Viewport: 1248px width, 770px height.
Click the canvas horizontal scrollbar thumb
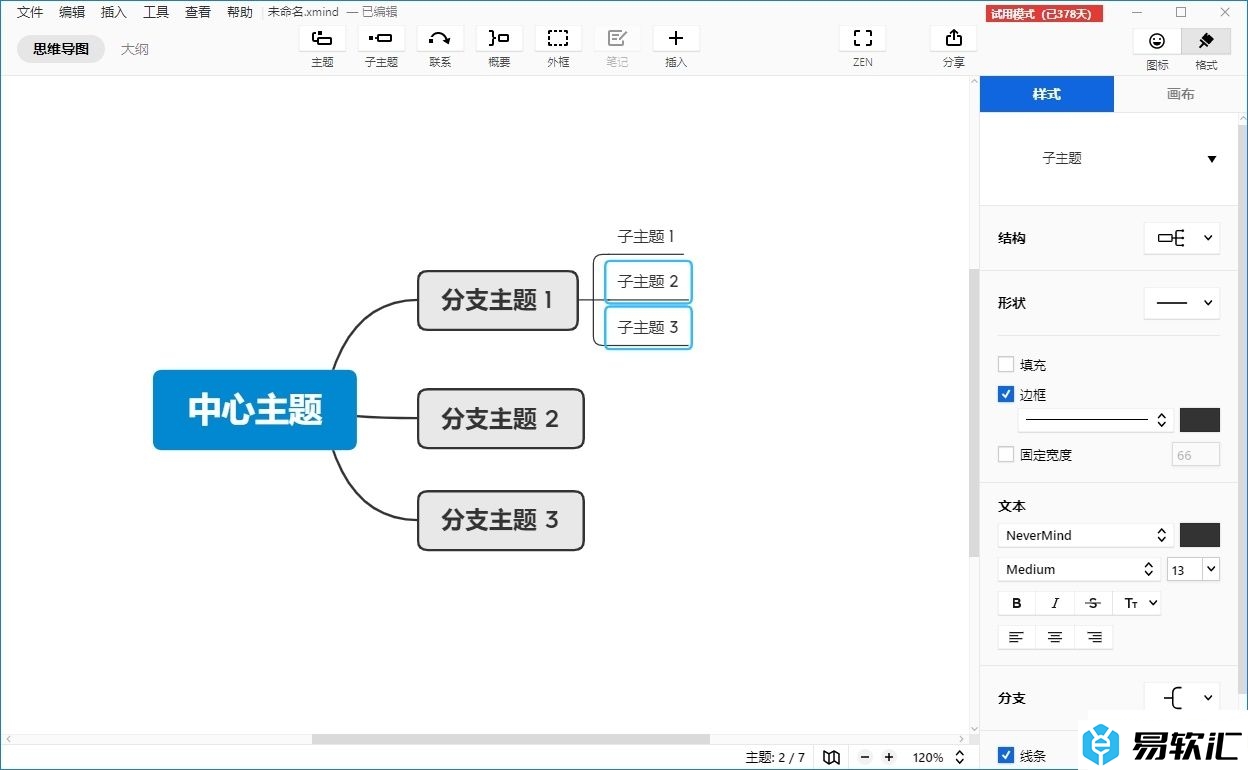(x=511, y=739)
